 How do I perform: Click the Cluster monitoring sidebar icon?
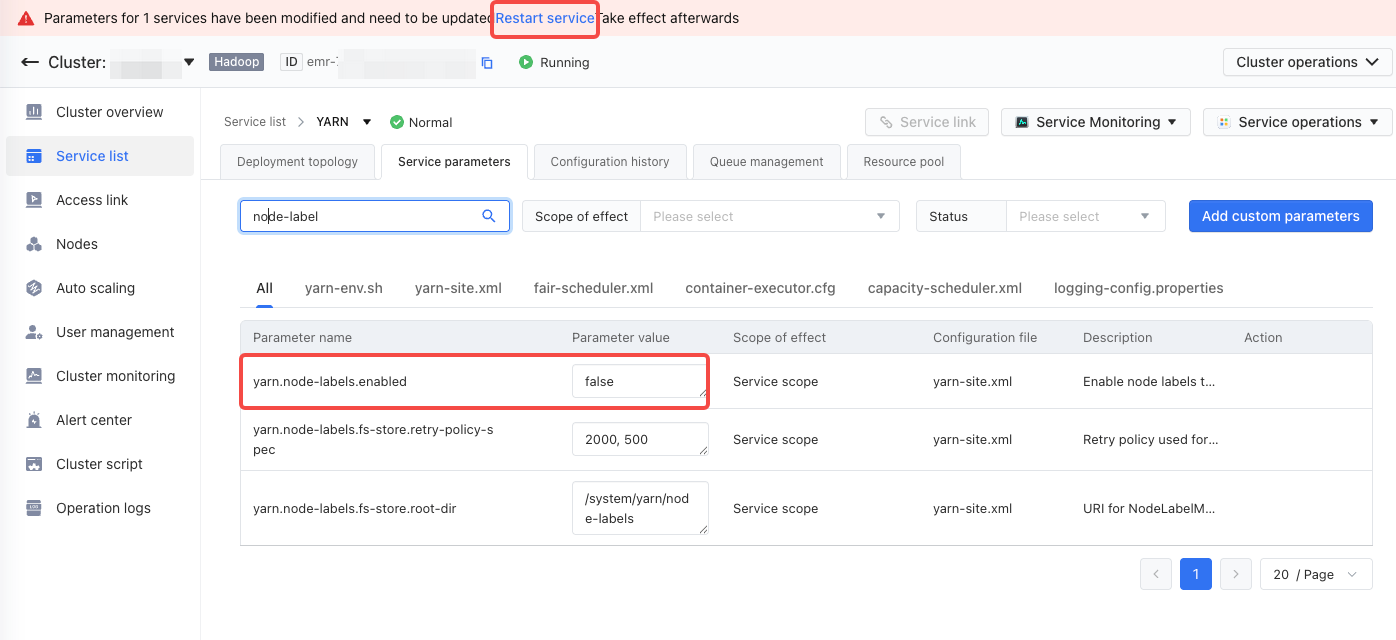point(34,376)
